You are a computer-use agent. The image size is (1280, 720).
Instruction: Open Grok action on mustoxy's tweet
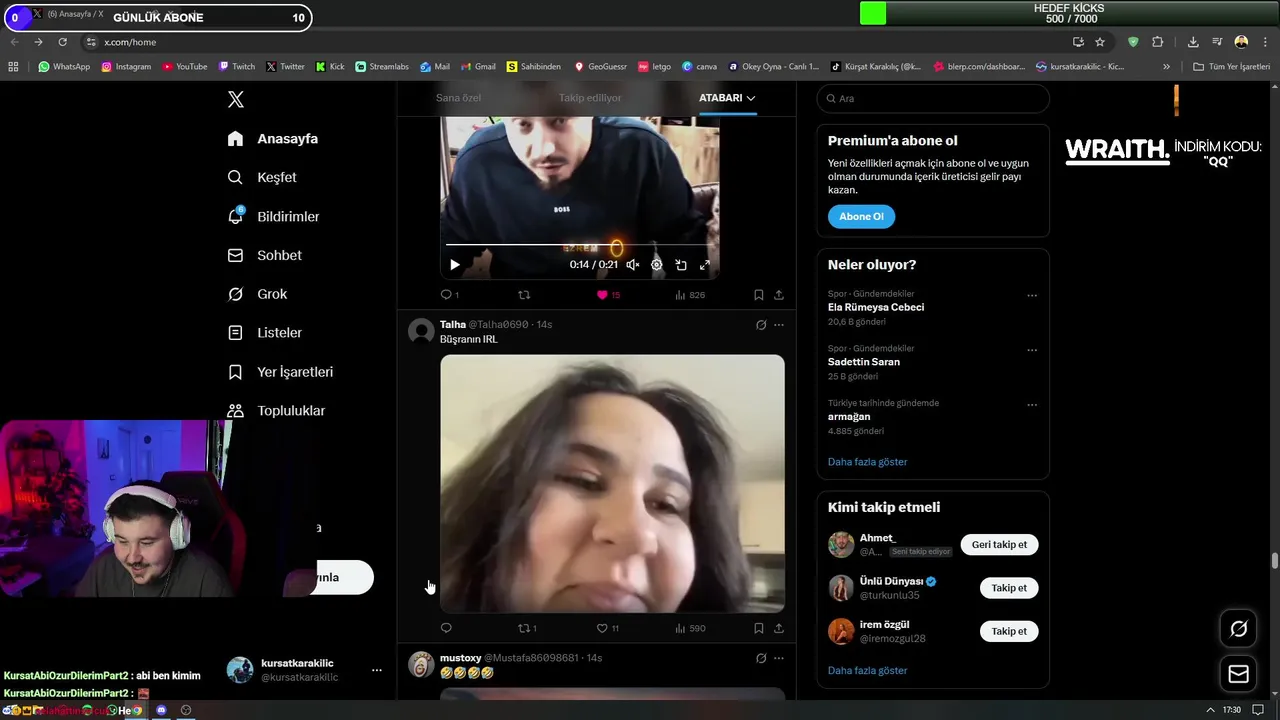pos(761,658)
